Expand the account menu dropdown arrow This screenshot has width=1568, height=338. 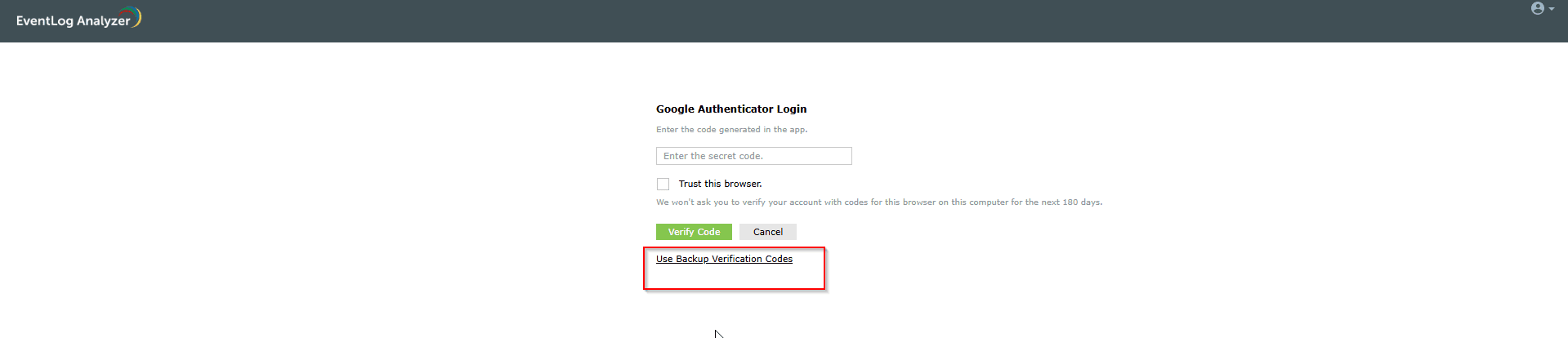[x=1551, y=9]
